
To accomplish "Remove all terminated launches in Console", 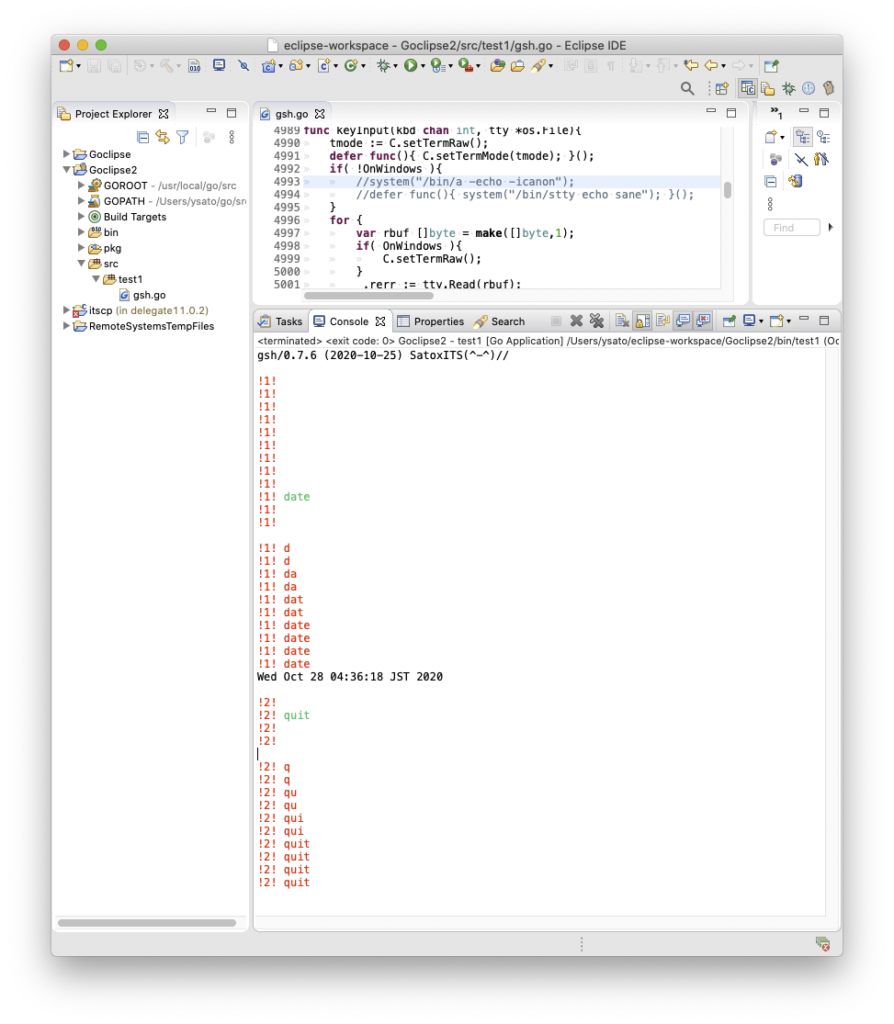I will point(596,321).
